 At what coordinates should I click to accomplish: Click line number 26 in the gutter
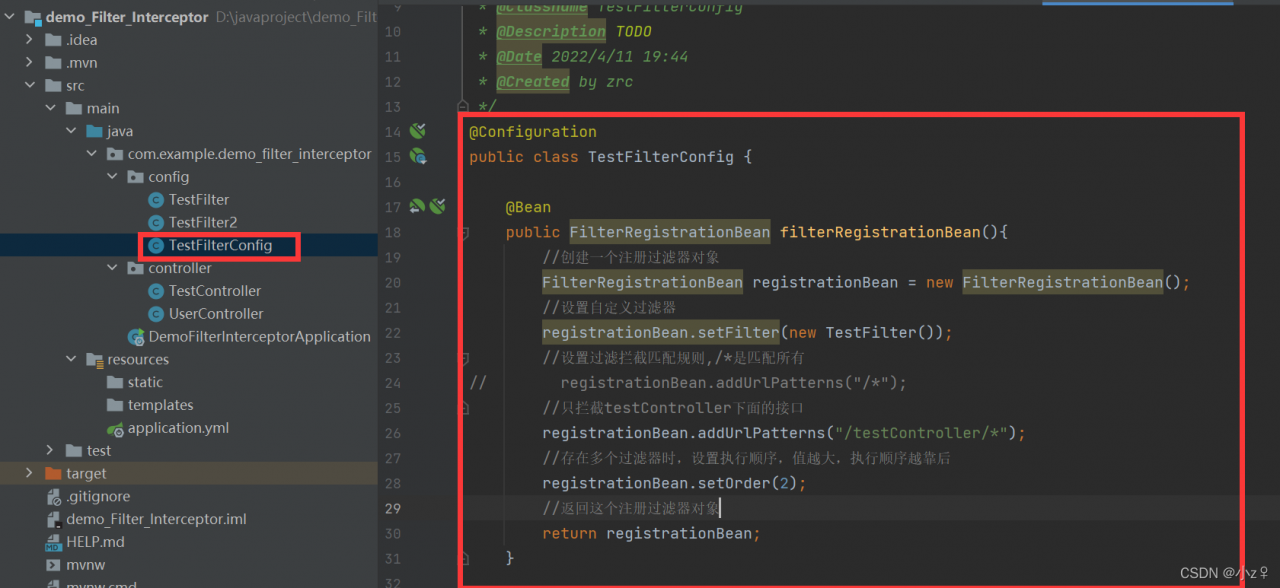(x=392, y=433)
